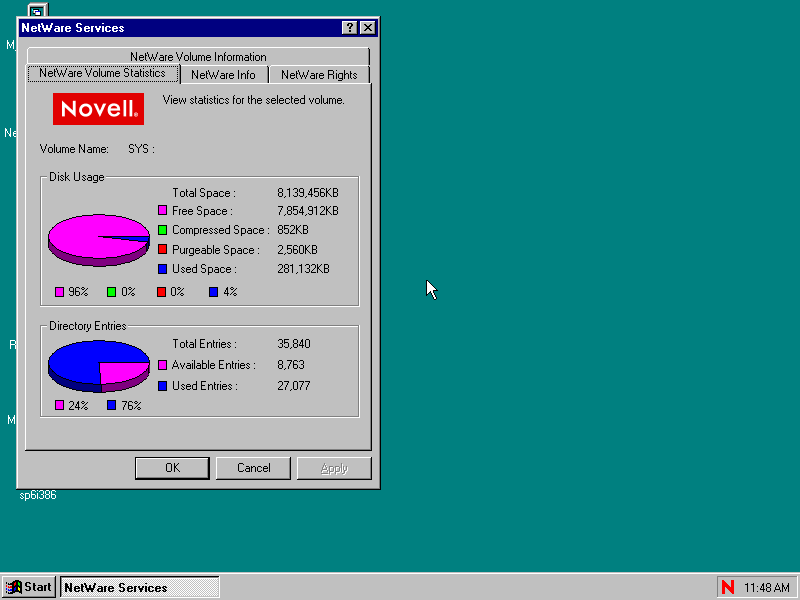800x600 pixels.
Task: Switch to the NetWare Info tab
Action: [x=223, y=75]
